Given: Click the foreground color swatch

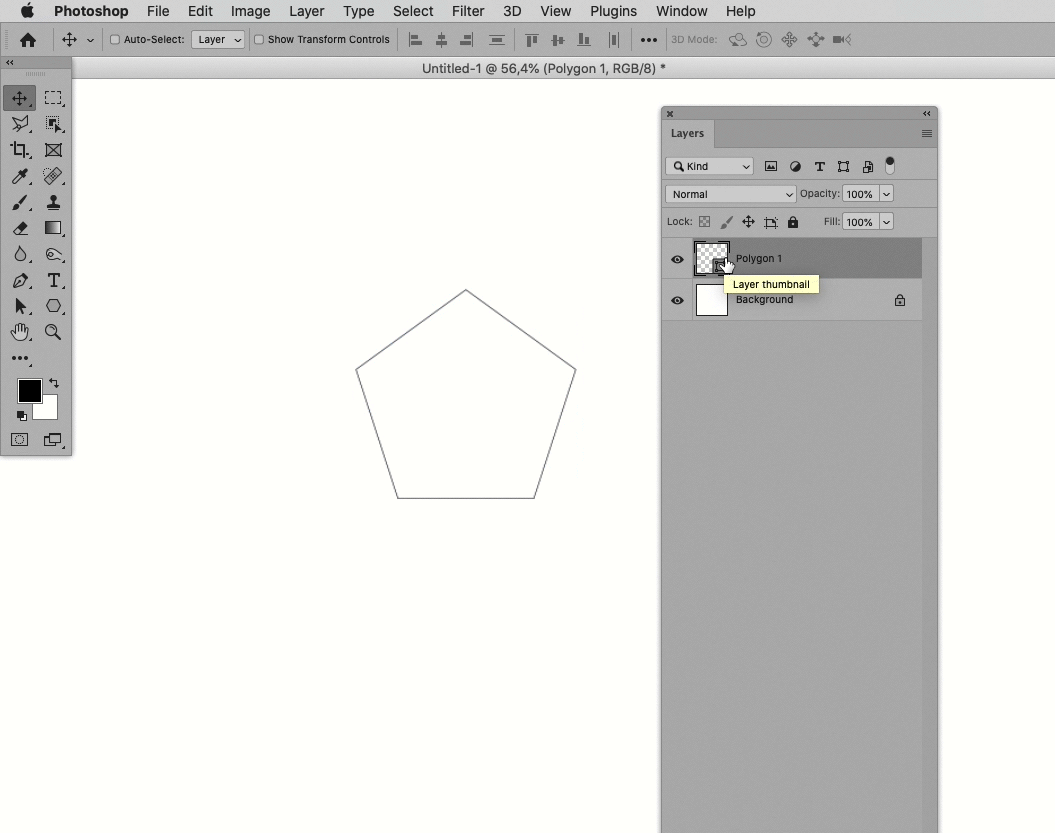Looking at the screenshot, I should tap(28, 389).
